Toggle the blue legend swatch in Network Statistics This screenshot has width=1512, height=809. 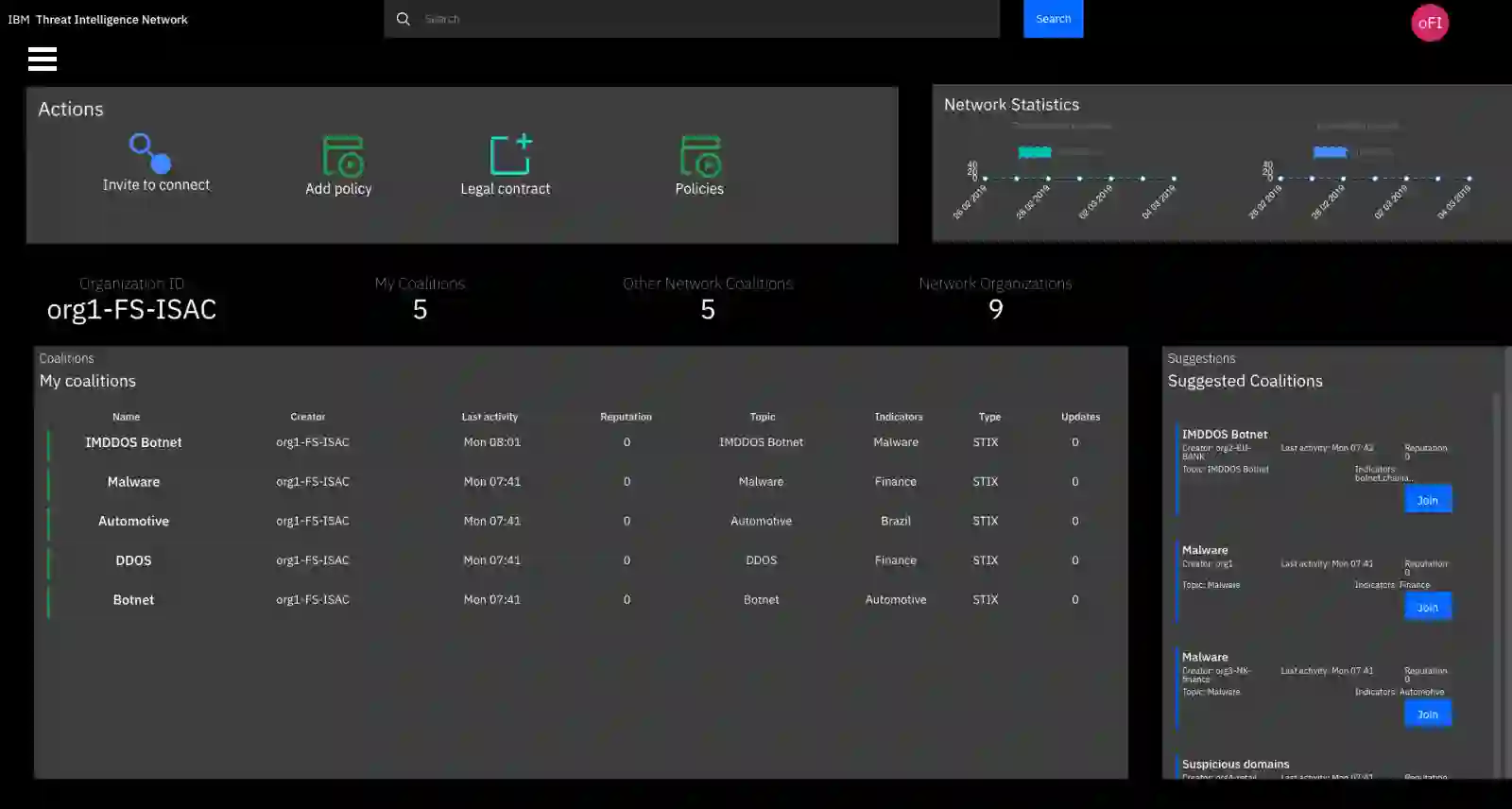click(x=1330, y=152)
